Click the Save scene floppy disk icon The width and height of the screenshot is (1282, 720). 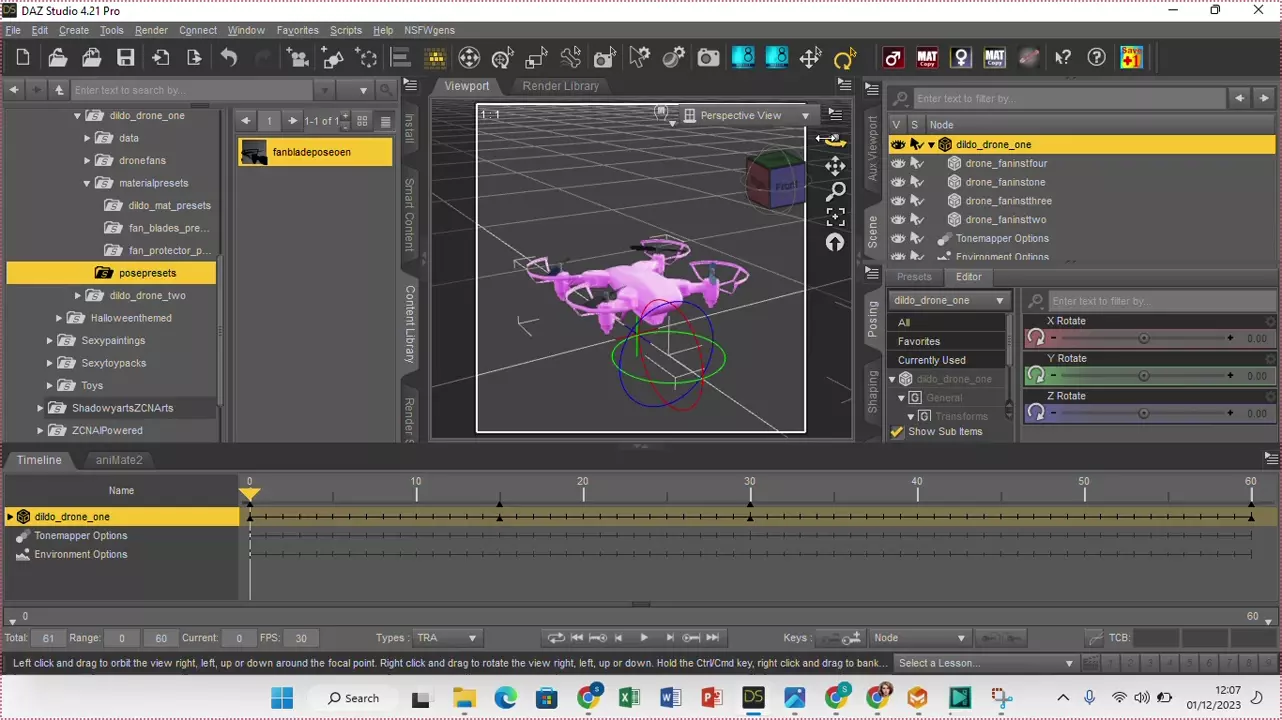pos(125,58)
